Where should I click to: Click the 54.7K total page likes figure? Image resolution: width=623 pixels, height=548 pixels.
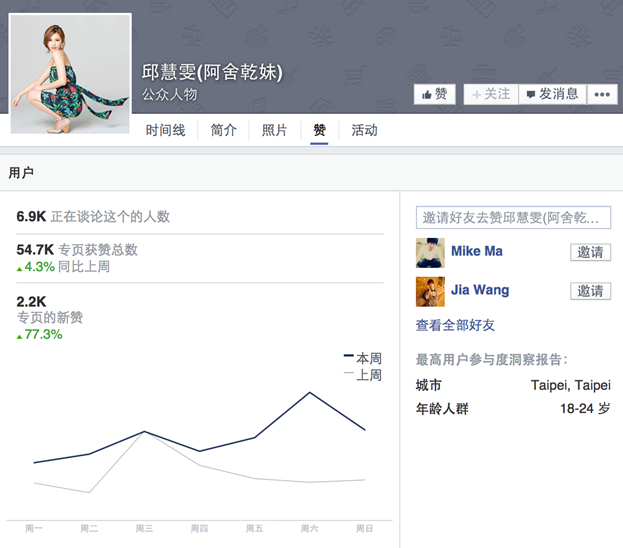pos(35,250)
